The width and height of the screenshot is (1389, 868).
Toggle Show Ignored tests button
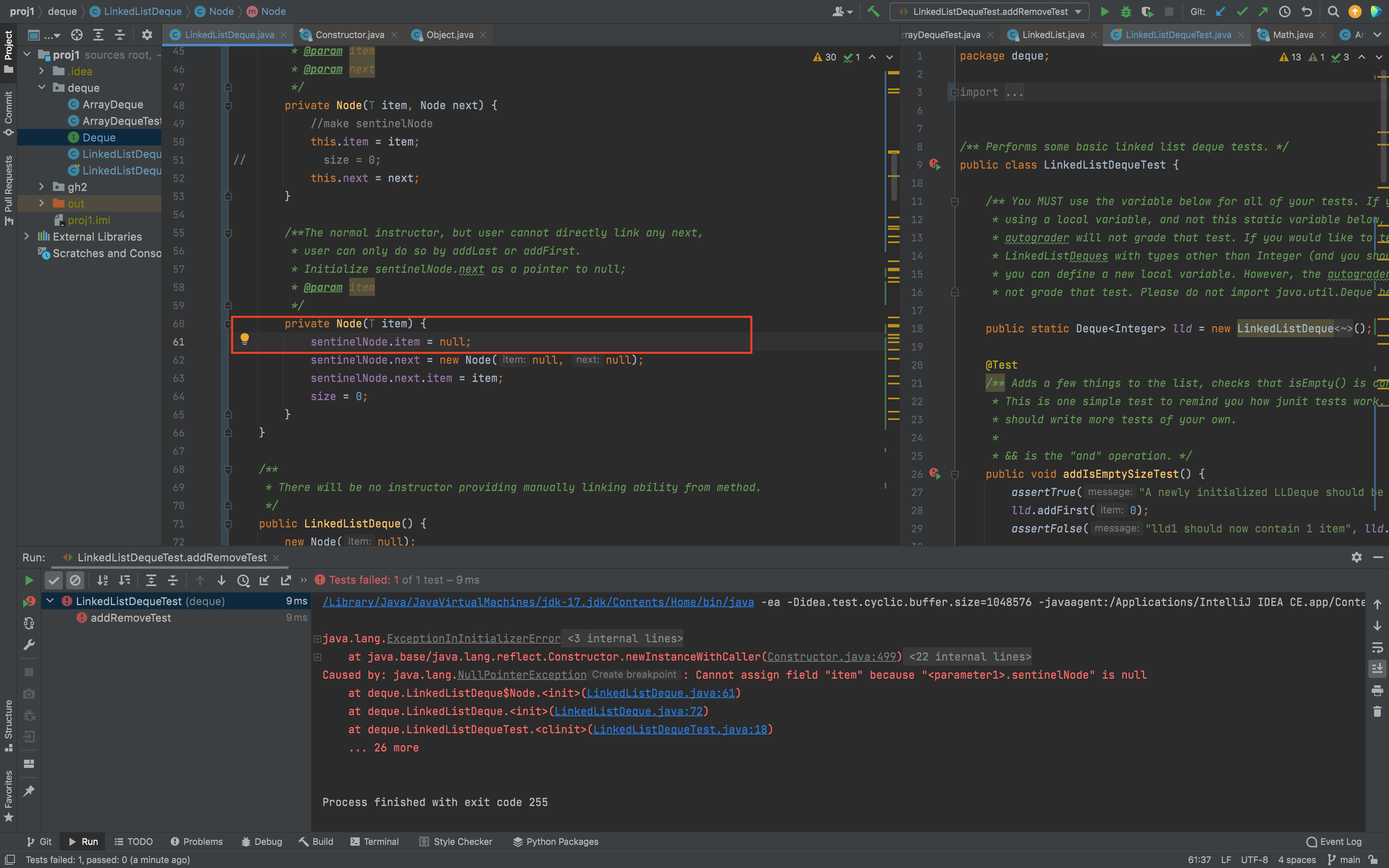(75, 580)
